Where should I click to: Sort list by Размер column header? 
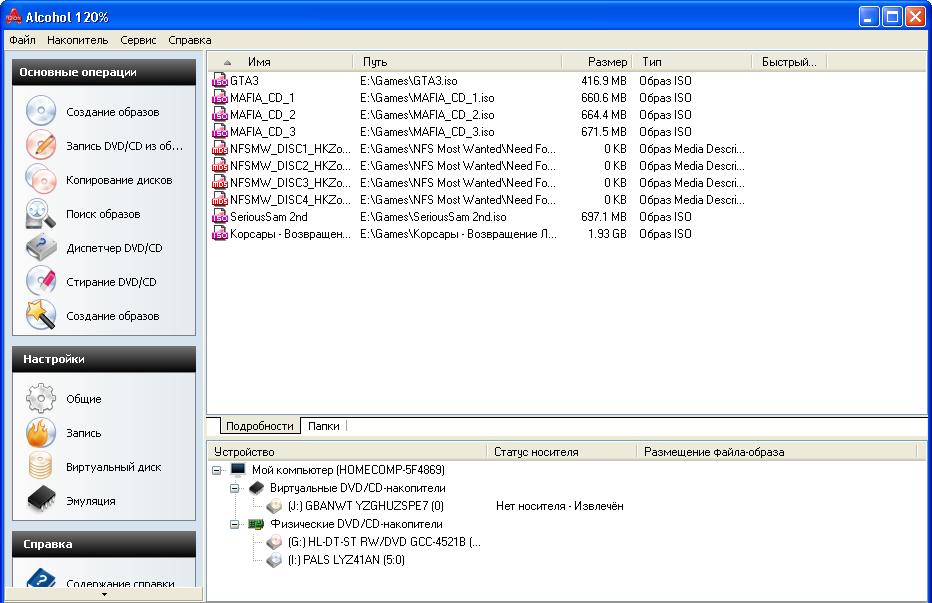(597, 62)
